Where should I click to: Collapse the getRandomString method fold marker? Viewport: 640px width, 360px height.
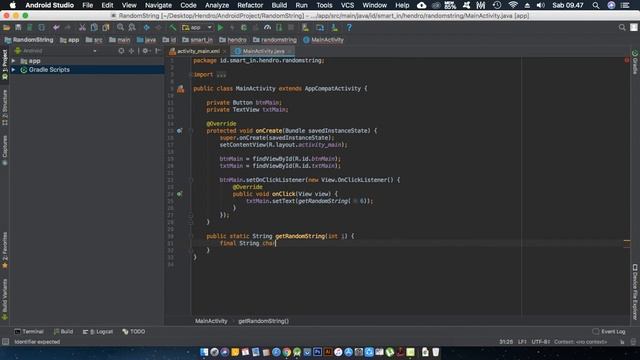click(x=191, y=236)
